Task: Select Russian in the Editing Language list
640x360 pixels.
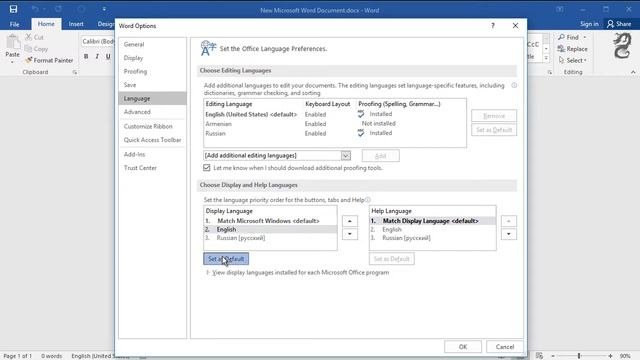Action: pos(216,133)
